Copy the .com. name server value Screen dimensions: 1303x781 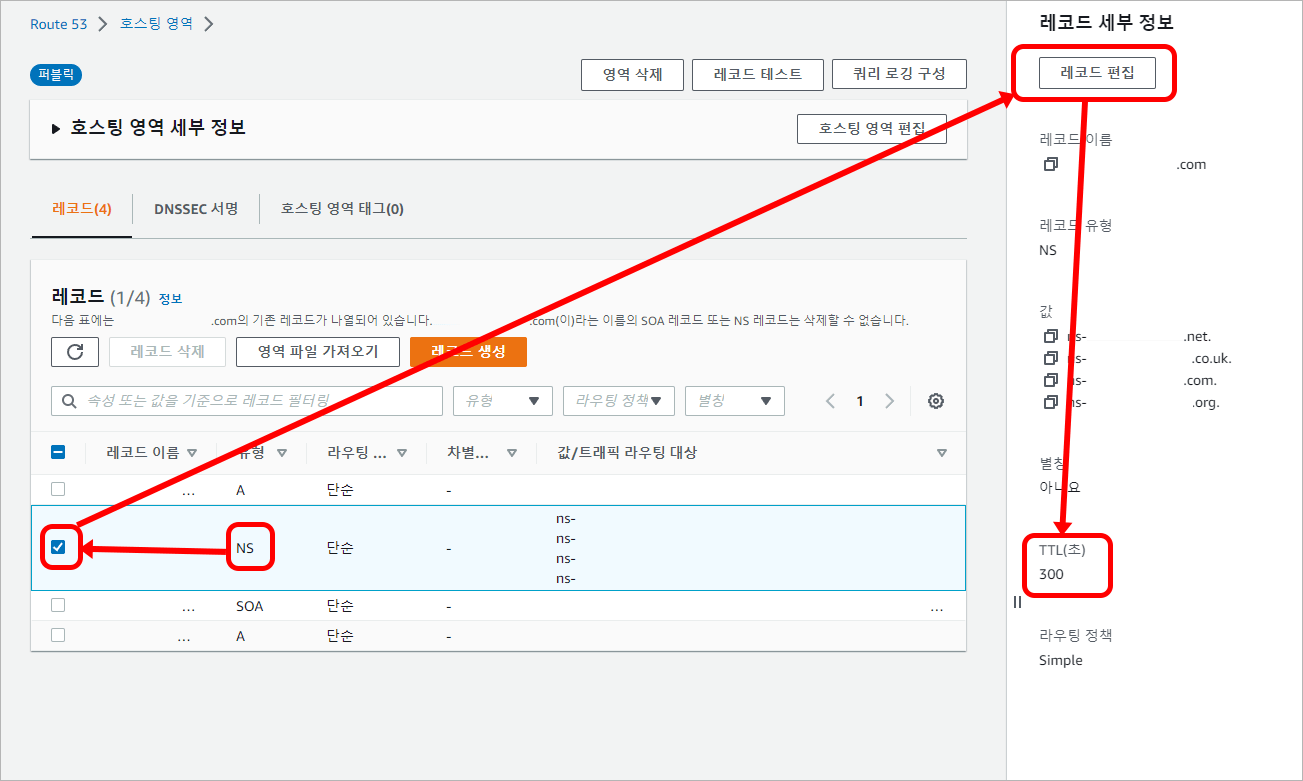[1050, 380]
